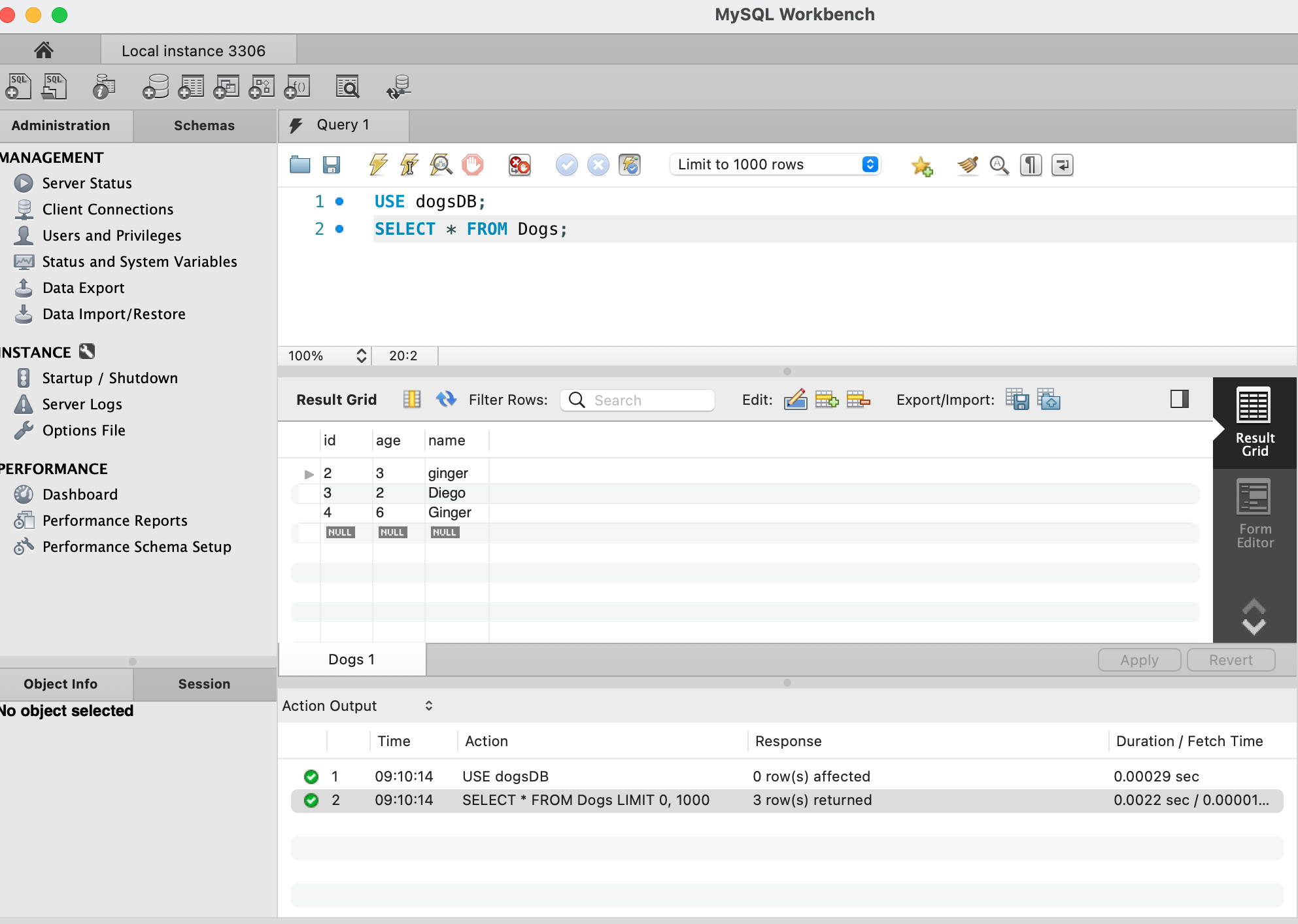Create new table icon in main toolbar
This screenshot has width=1298, height=924.
click(191, 86)
